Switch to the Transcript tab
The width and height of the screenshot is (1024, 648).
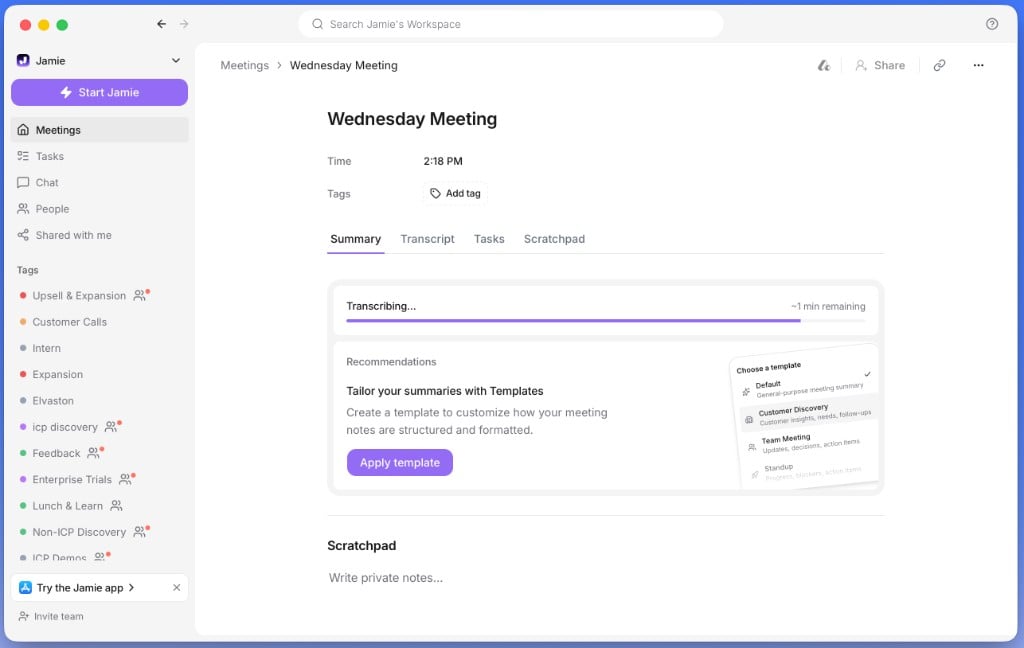427,239
